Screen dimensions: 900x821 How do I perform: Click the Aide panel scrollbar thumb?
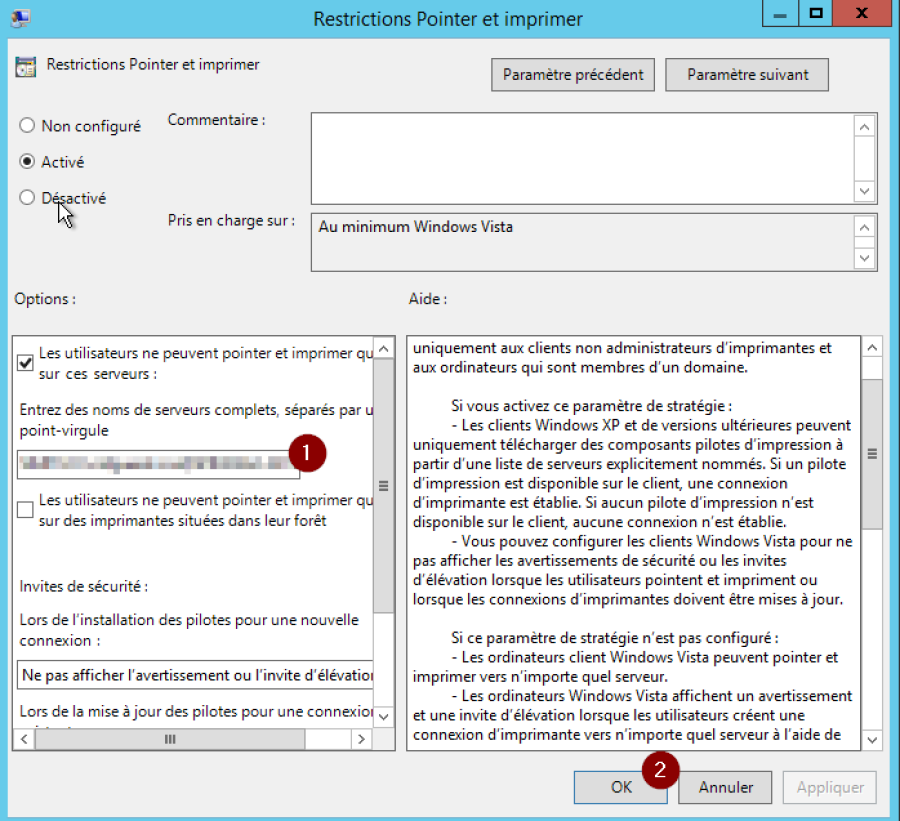pos(872,454)
